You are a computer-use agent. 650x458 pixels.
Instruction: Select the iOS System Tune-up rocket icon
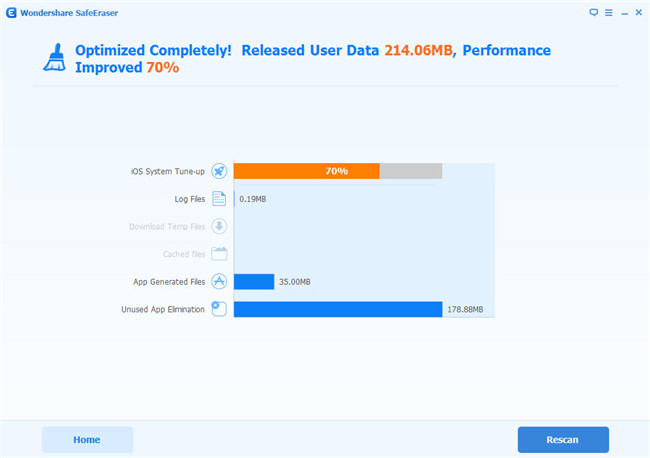coord(219,171)
